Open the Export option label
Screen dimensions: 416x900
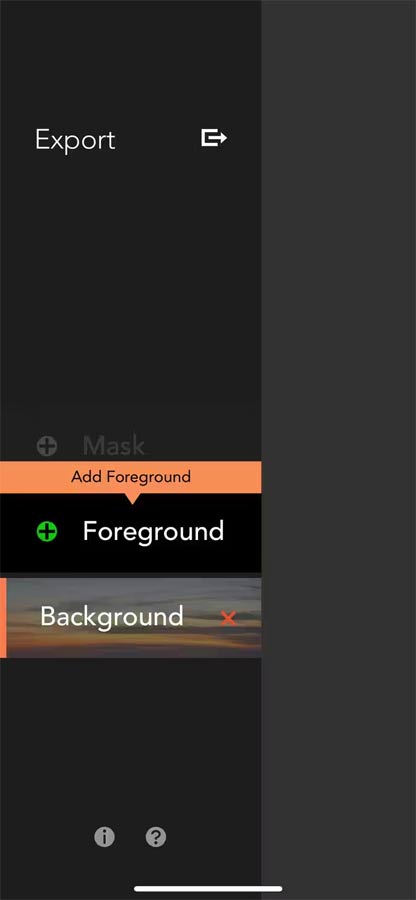75,140
